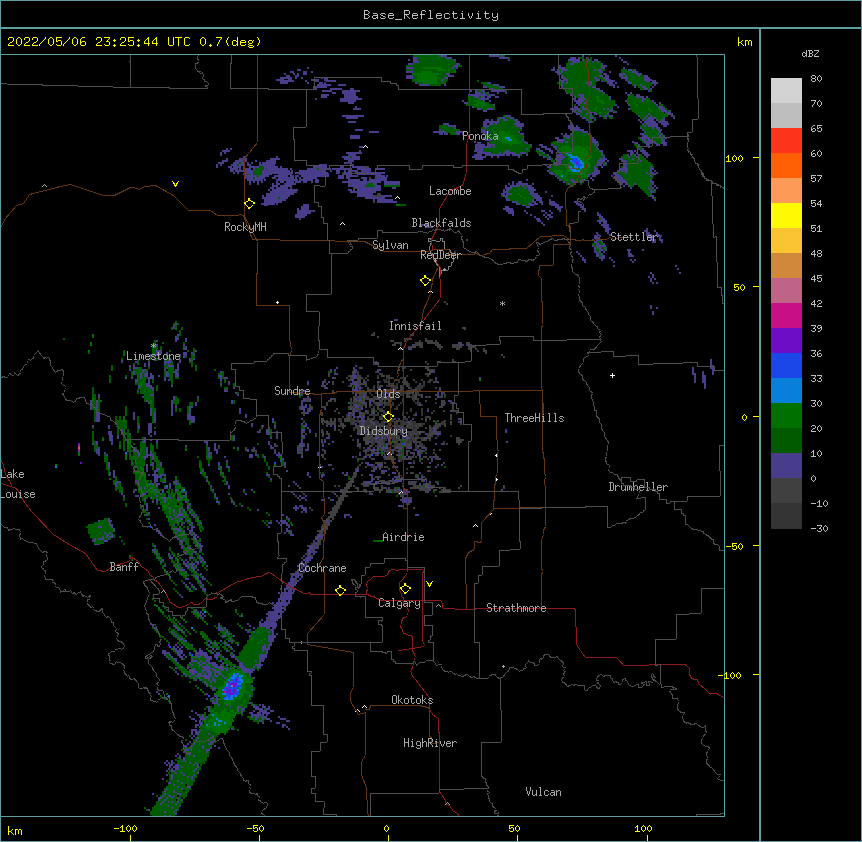The height and width of the screenshot is (842, 862).
Task: Click the Olds town label
Action: click(x=388, y=394)
